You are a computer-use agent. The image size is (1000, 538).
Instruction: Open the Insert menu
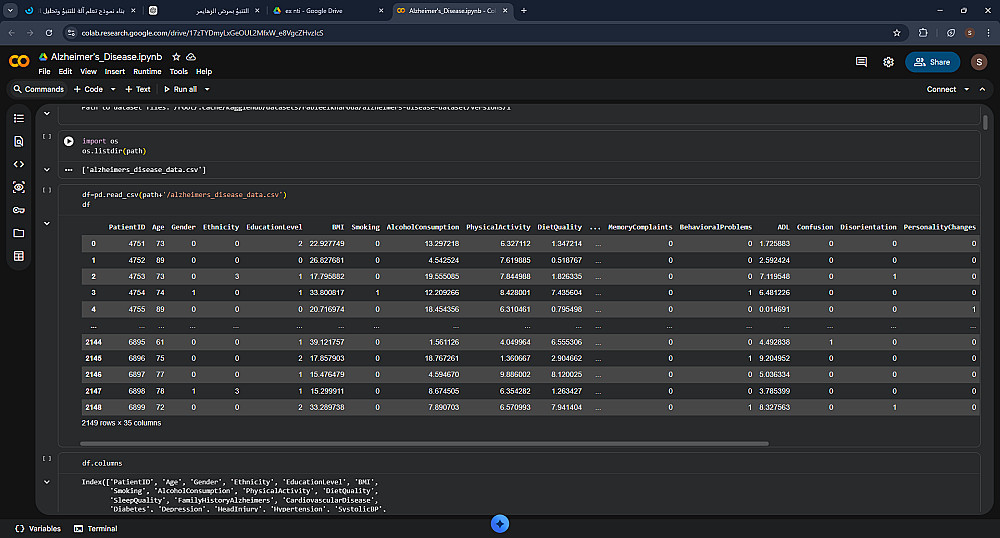coord(115,71)
